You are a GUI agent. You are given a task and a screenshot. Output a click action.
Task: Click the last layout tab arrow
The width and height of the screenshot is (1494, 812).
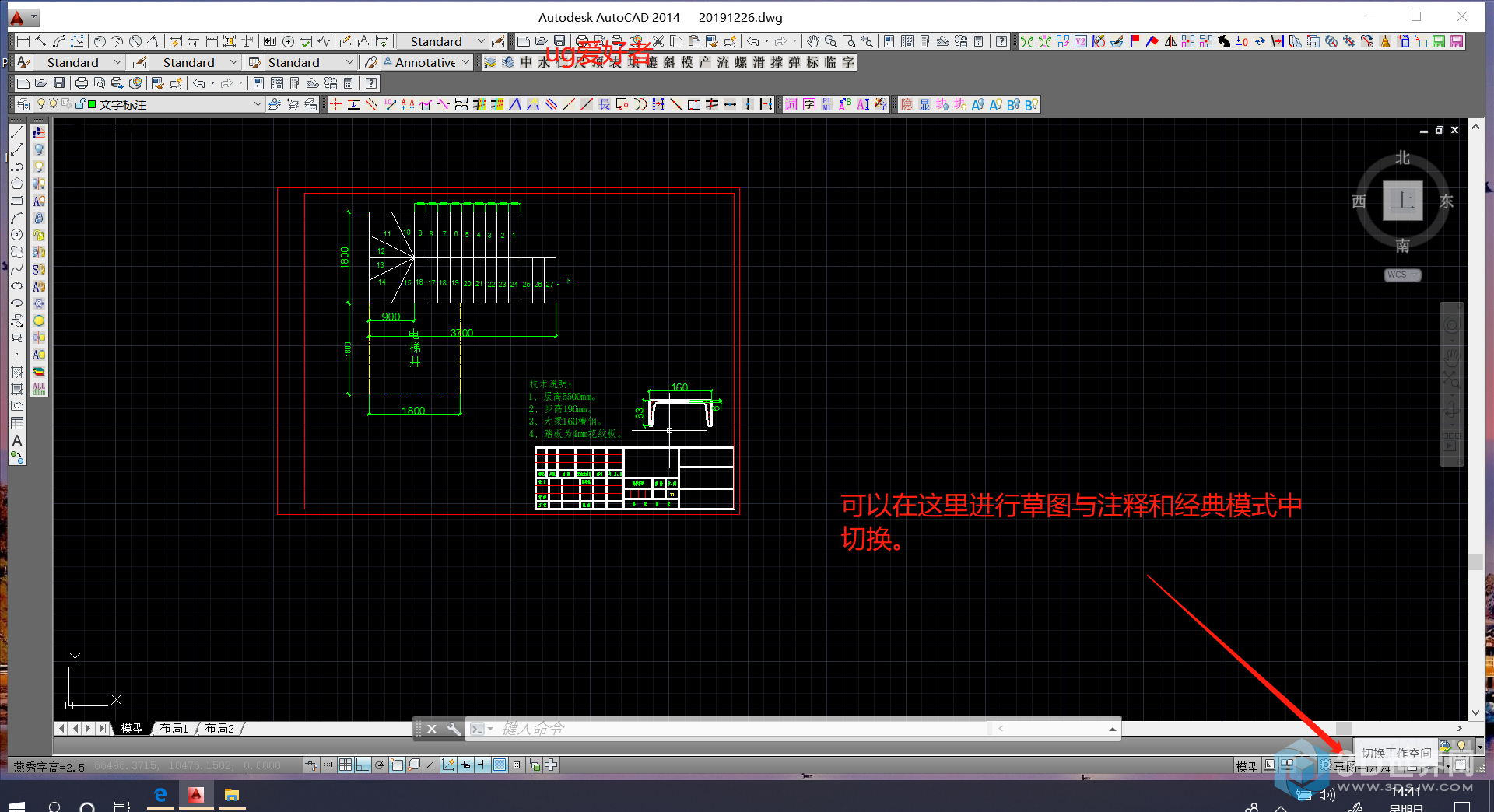pos(103,729)
